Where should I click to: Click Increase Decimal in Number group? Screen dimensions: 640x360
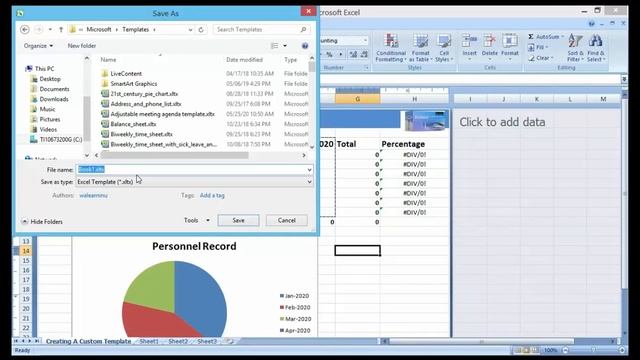pos(353,54)
